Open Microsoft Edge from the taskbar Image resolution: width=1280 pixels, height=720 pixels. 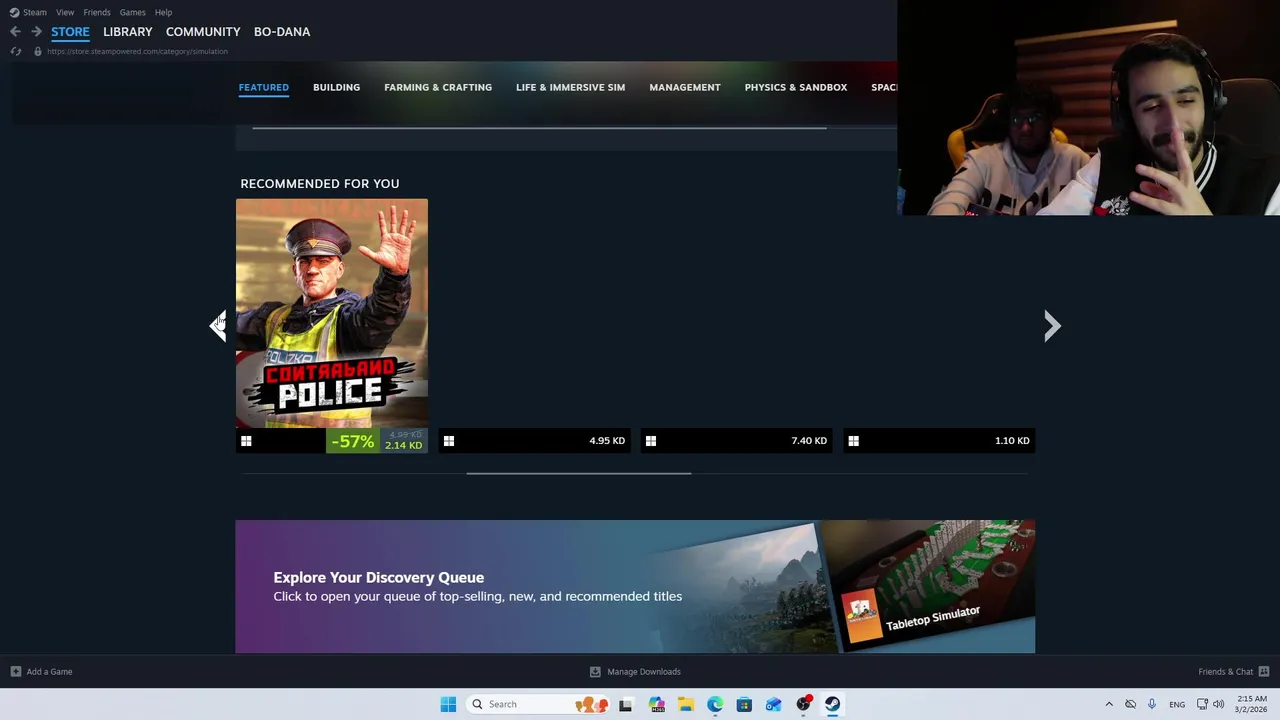[715, 704]
